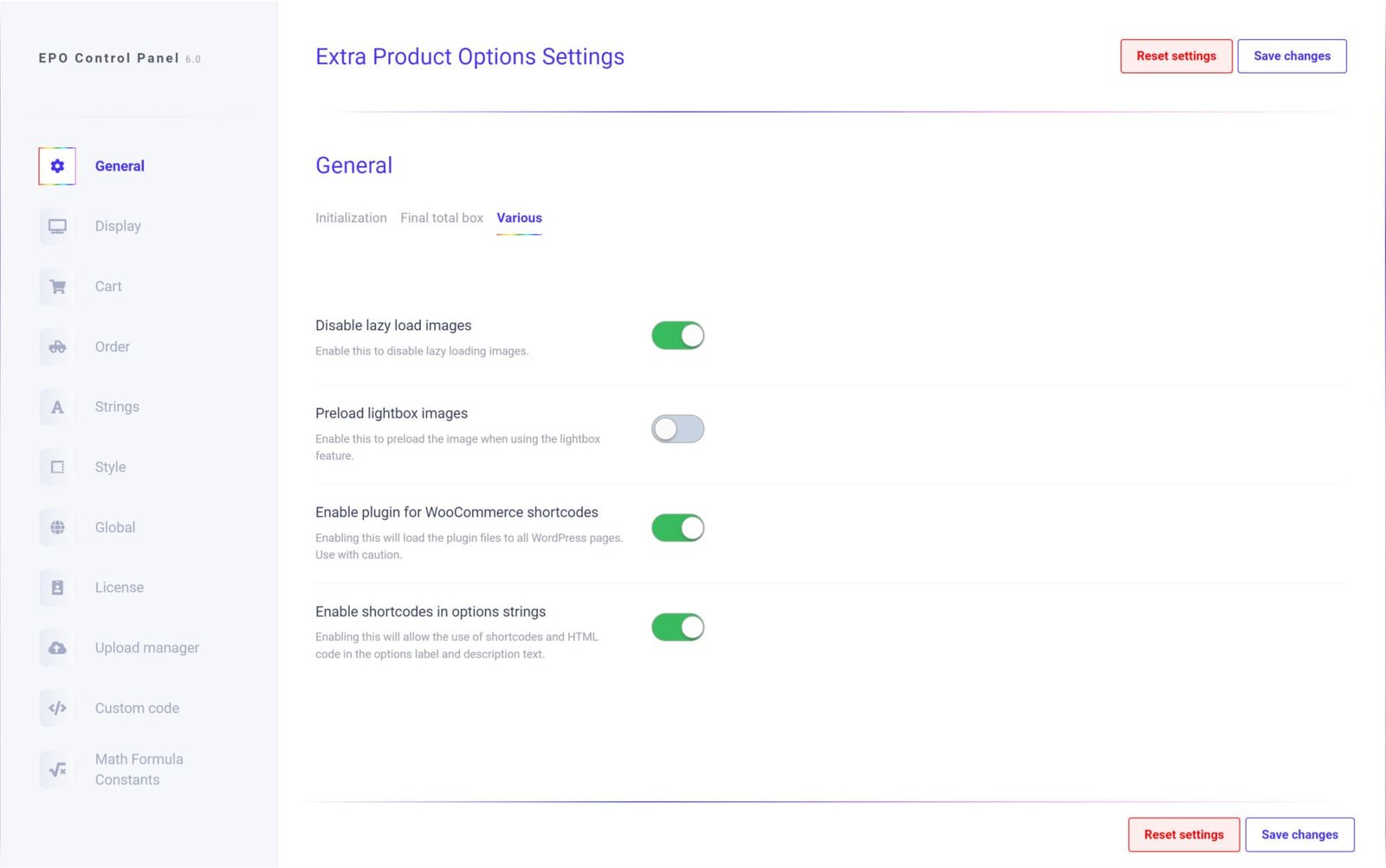This screenshot has width=1386, height=868.
Task: Select the Various tab
Action: tap(519, 218)
